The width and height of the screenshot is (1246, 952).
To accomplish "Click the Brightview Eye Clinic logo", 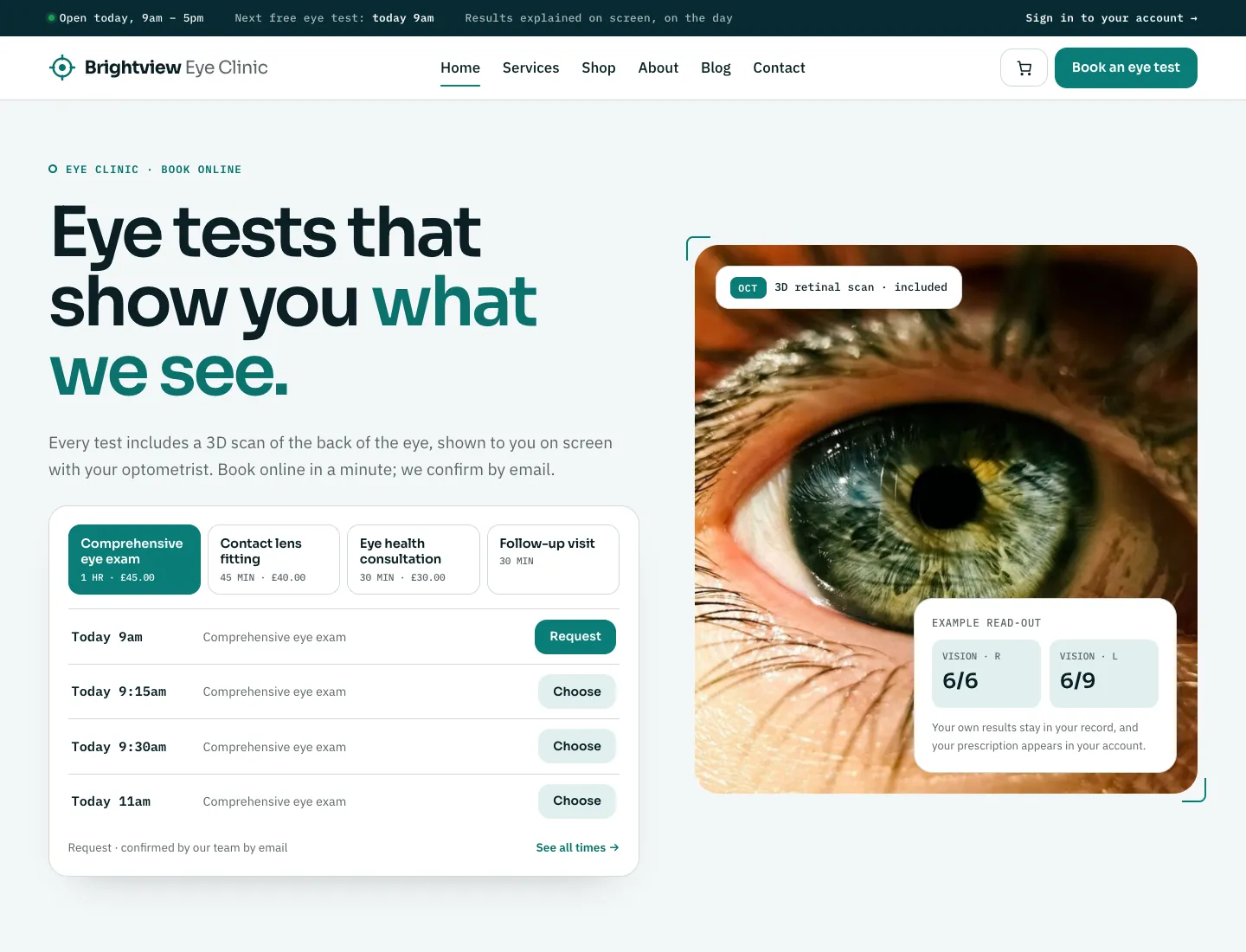I will [158, 68].
